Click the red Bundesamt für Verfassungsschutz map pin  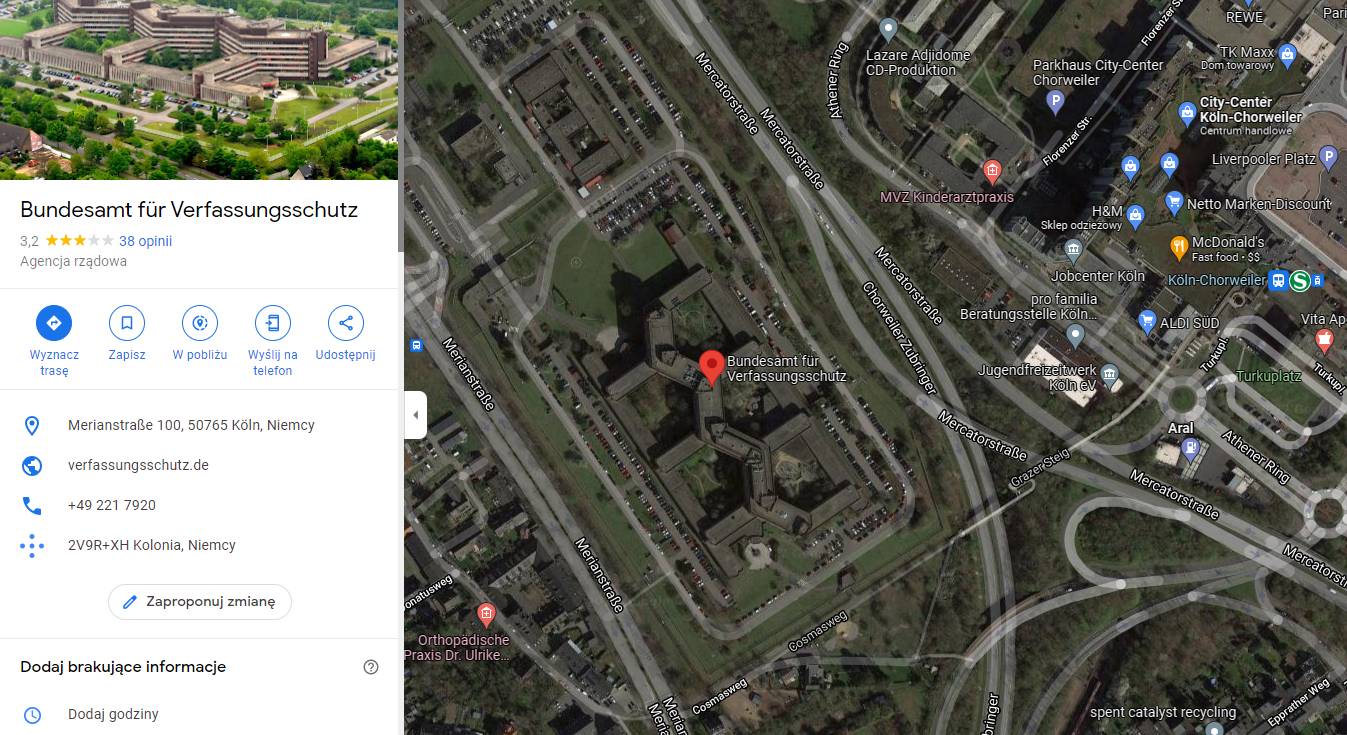711,368
